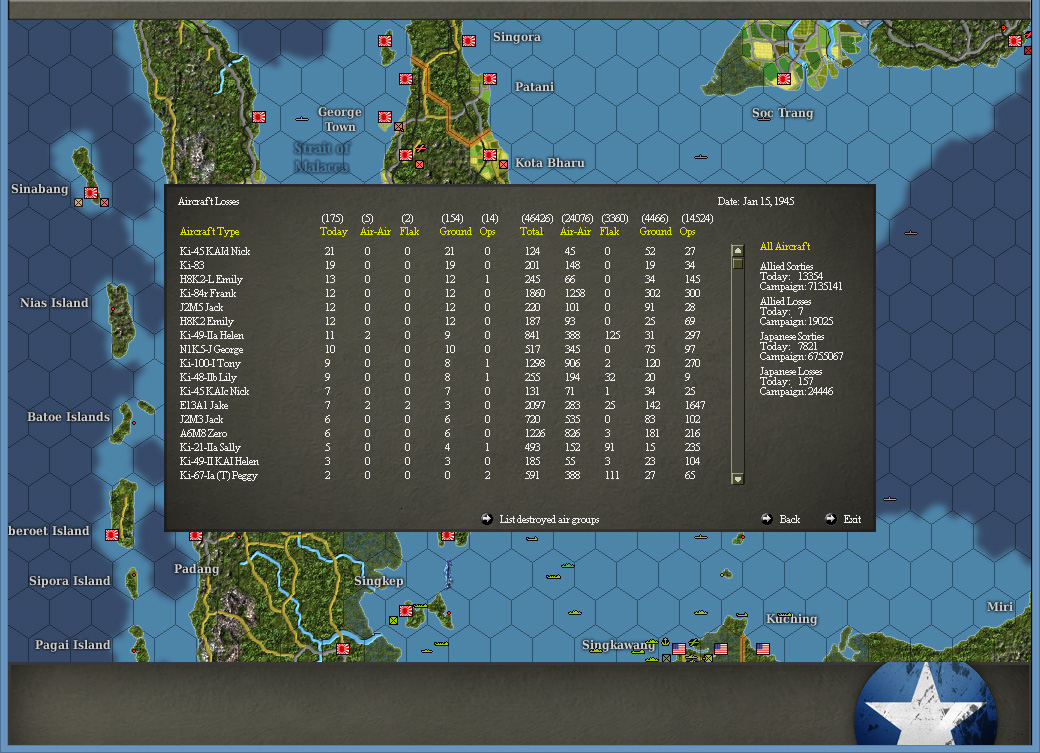Image resolution: width=1040 pixels, height=753 pixels.
Task: Click the arrow icon beside List destroyed air groups
Action: [487, 519]
